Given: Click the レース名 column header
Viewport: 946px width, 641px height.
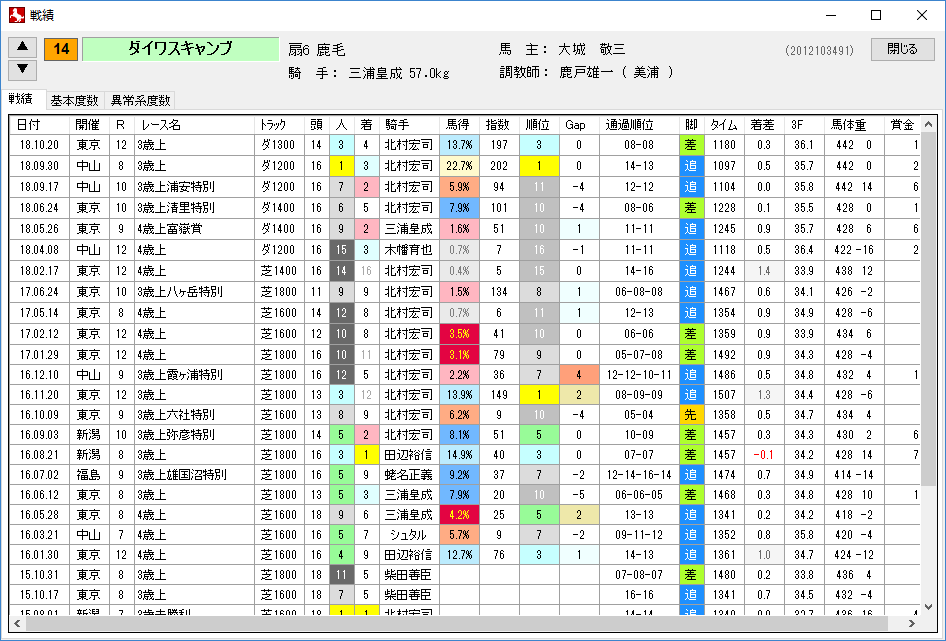Looking at the screenshot, I should (x=195, y=125).
